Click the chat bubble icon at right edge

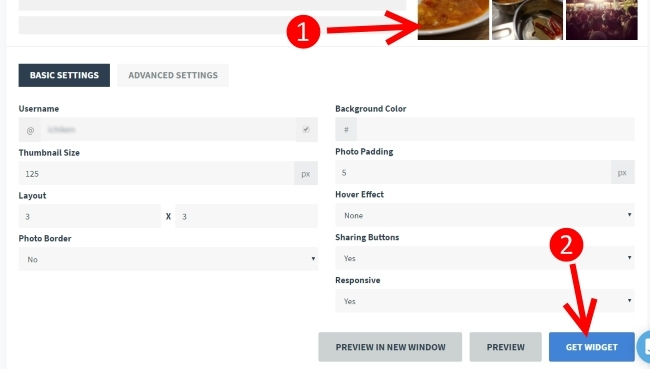(644, 347)
